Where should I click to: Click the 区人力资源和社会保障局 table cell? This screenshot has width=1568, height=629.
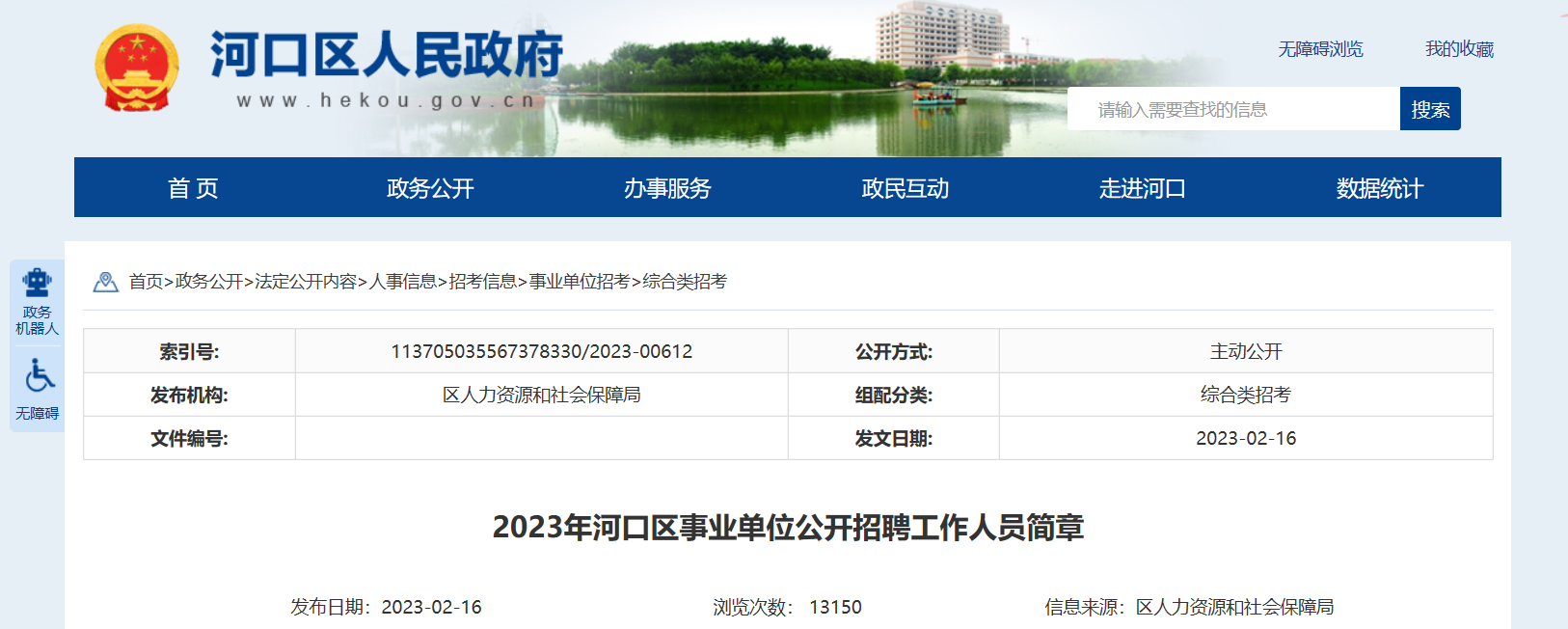click(x=542, y=395)
